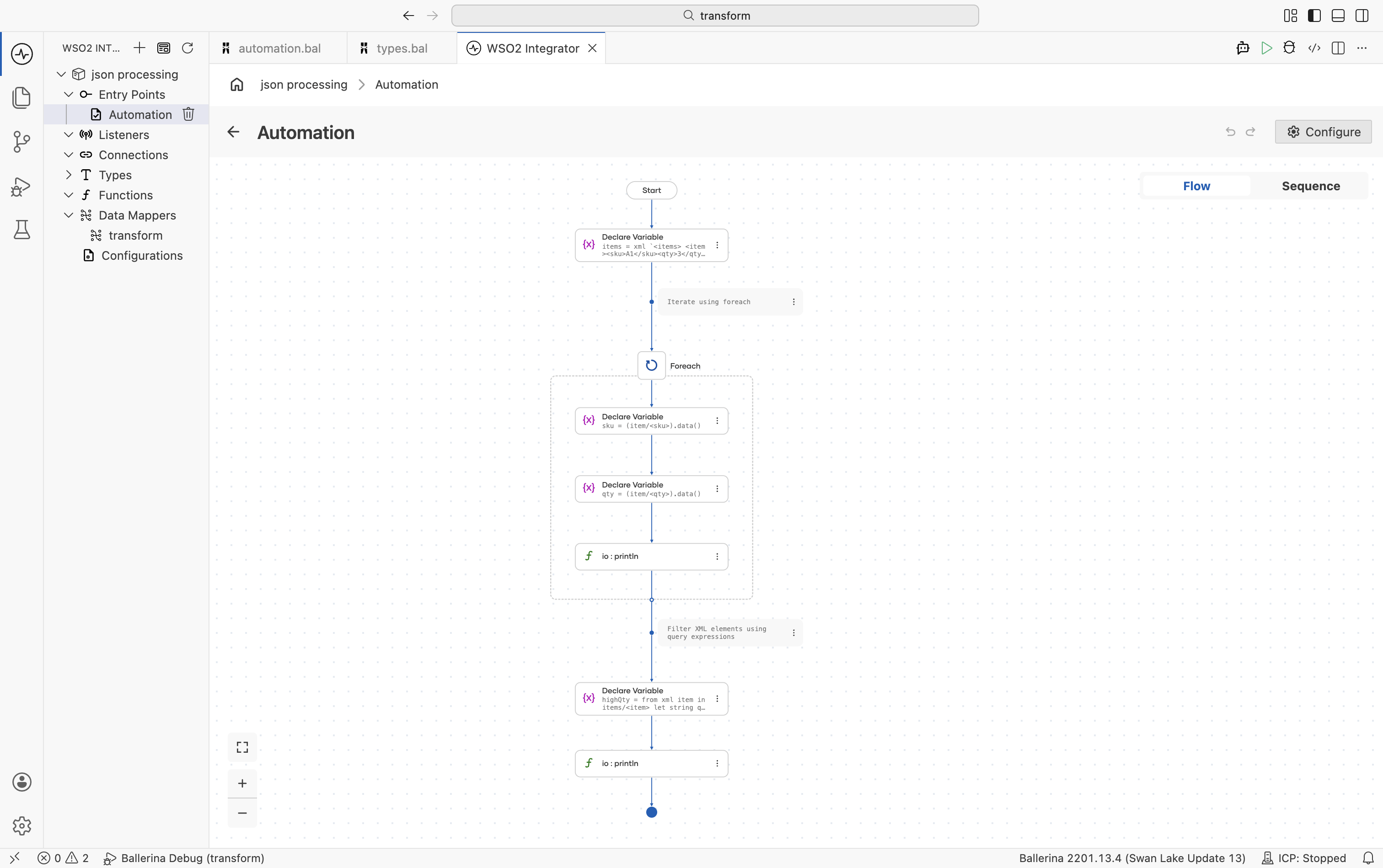This screenshot has height=868, width=1383.
Task: Expand Types tree section
Action: click(68, 175)
